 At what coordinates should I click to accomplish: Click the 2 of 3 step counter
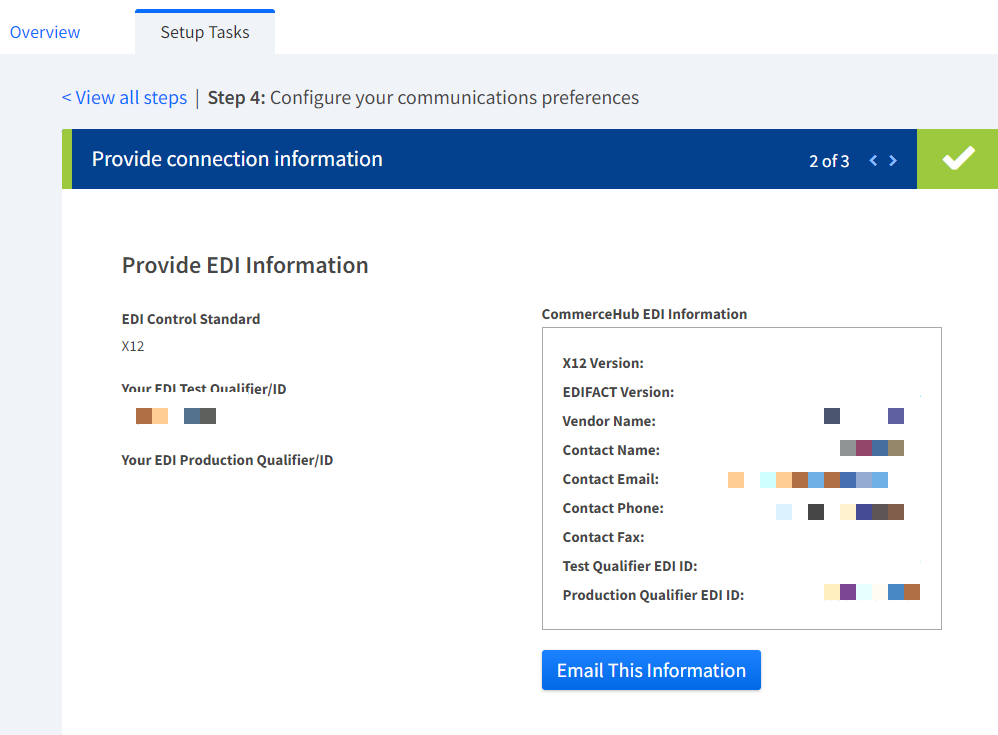[x=829, y=160]
